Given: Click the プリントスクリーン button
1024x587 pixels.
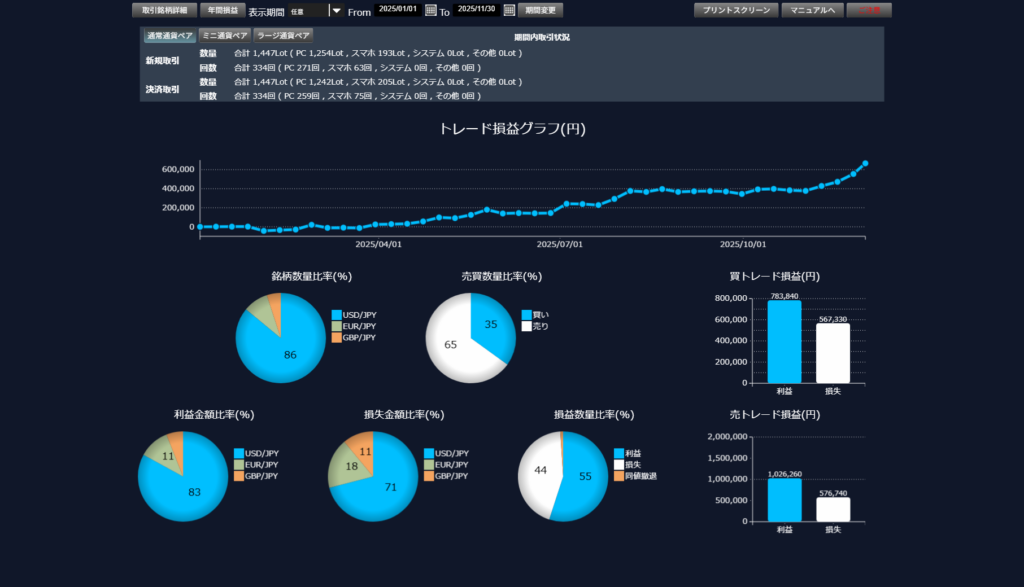Looking at the screenshot, I should pyautogui.click(x=734, y=10).
